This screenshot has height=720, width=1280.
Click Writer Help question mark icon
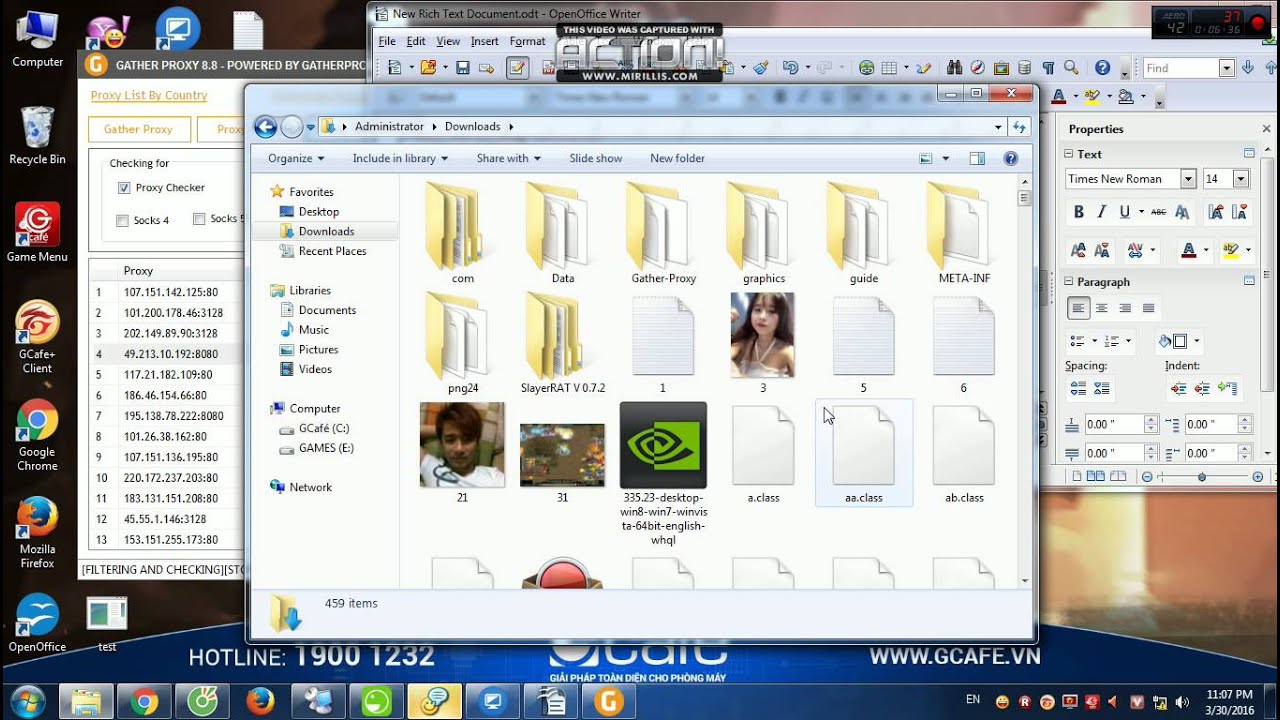tap(1103, 68)
